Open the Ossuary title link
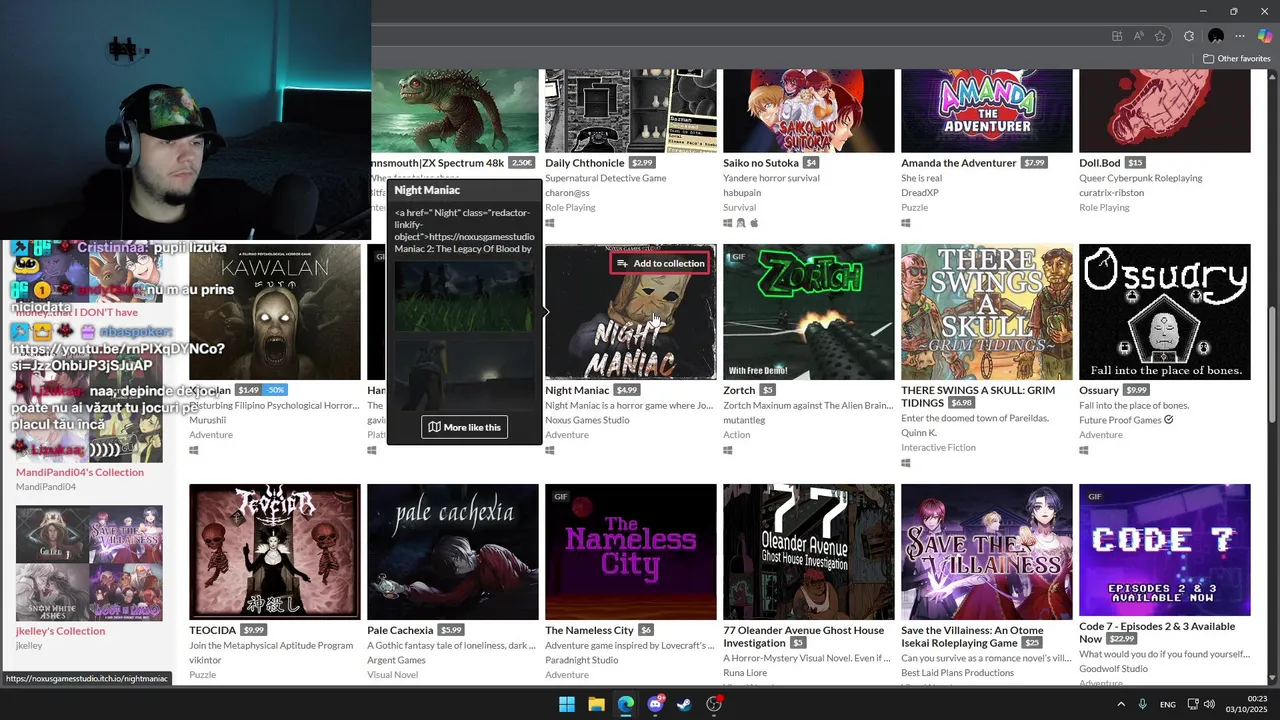Image resolution: width=1280 pixels, height=720 pixels. tap(1099, 390)
